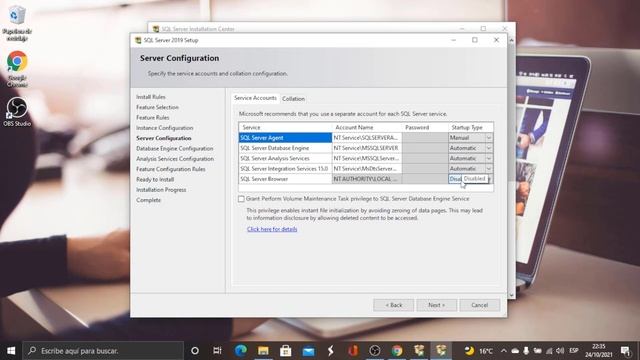The image size is (640, 360).
Task: Click the Feature Selection step
Action: click(157, 107)
